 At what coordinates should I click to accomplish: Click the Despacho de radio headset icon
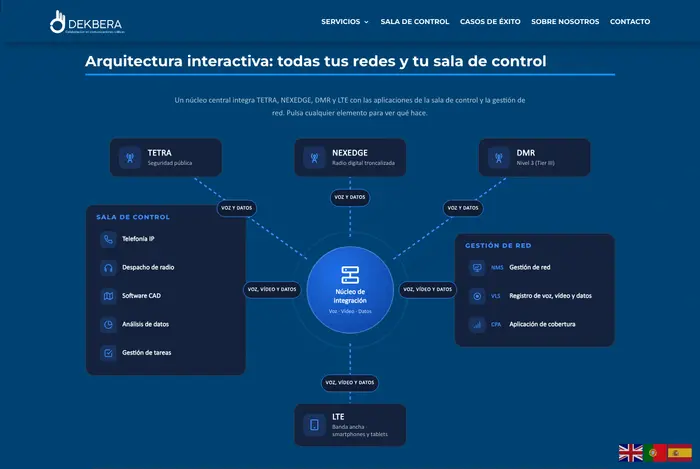tap(108, 268)
